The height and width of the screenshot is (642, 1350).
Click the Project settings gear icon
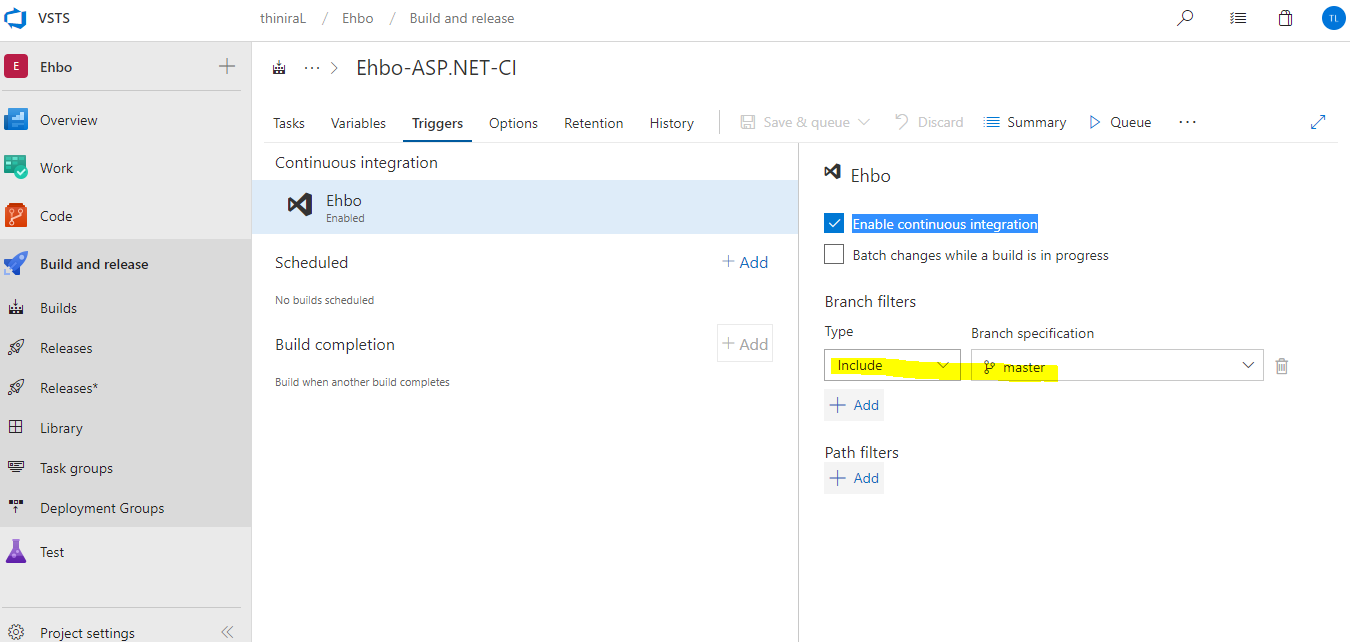coord(16,632)
